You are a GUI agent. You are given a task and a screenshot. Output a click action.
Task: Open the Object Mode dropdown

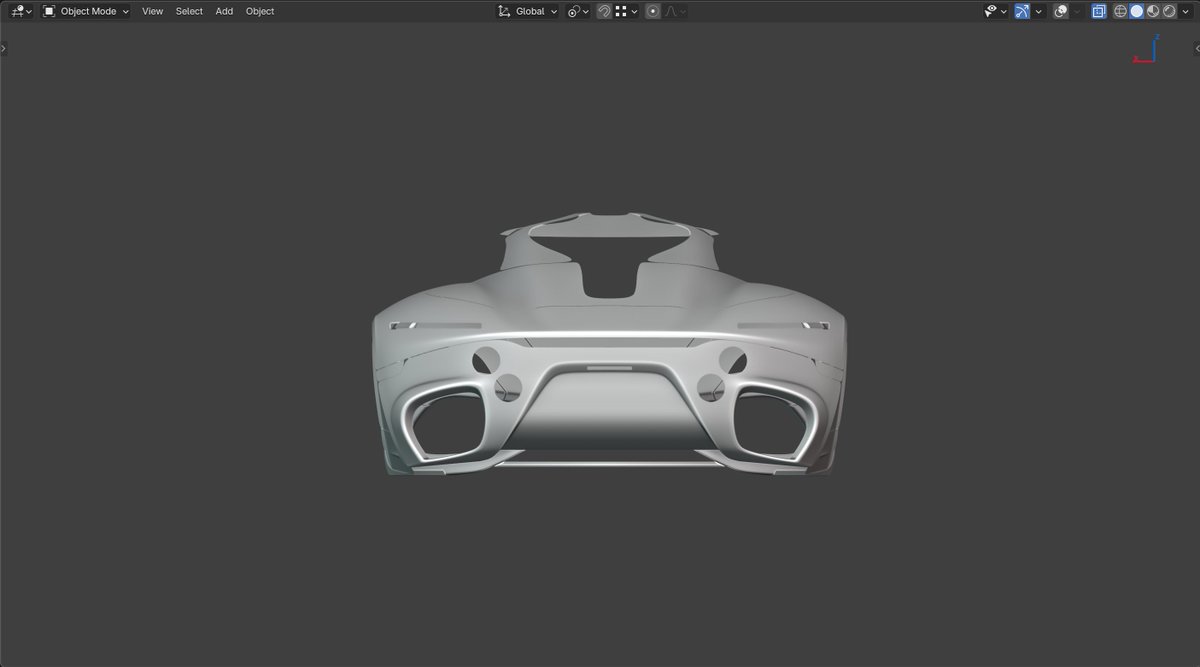pos(85,11)
